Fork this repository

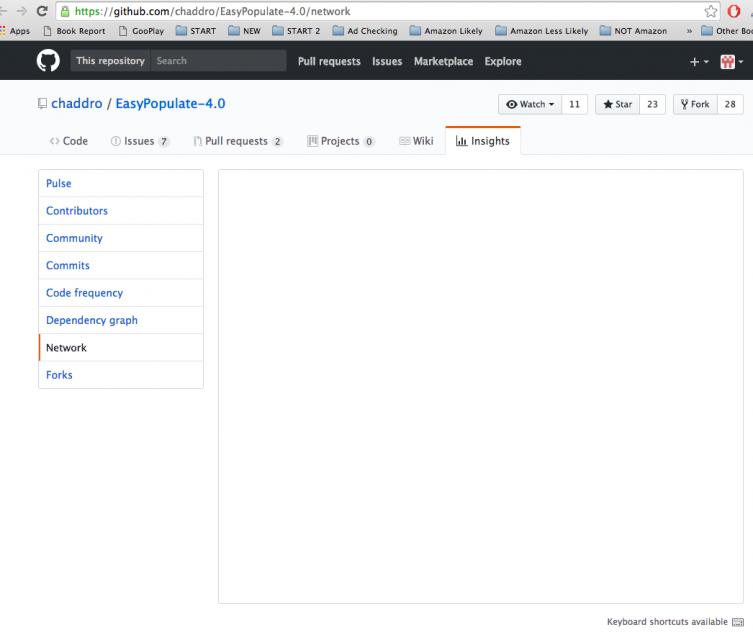[695, 104]
